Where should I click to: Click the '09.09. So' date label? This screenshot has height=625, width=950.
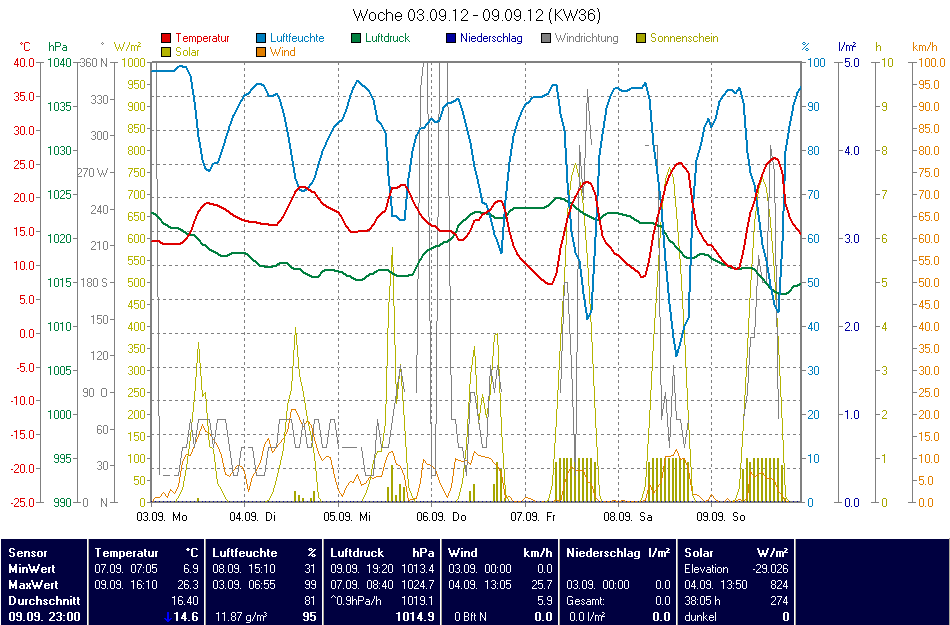click(x=721, y=517)
